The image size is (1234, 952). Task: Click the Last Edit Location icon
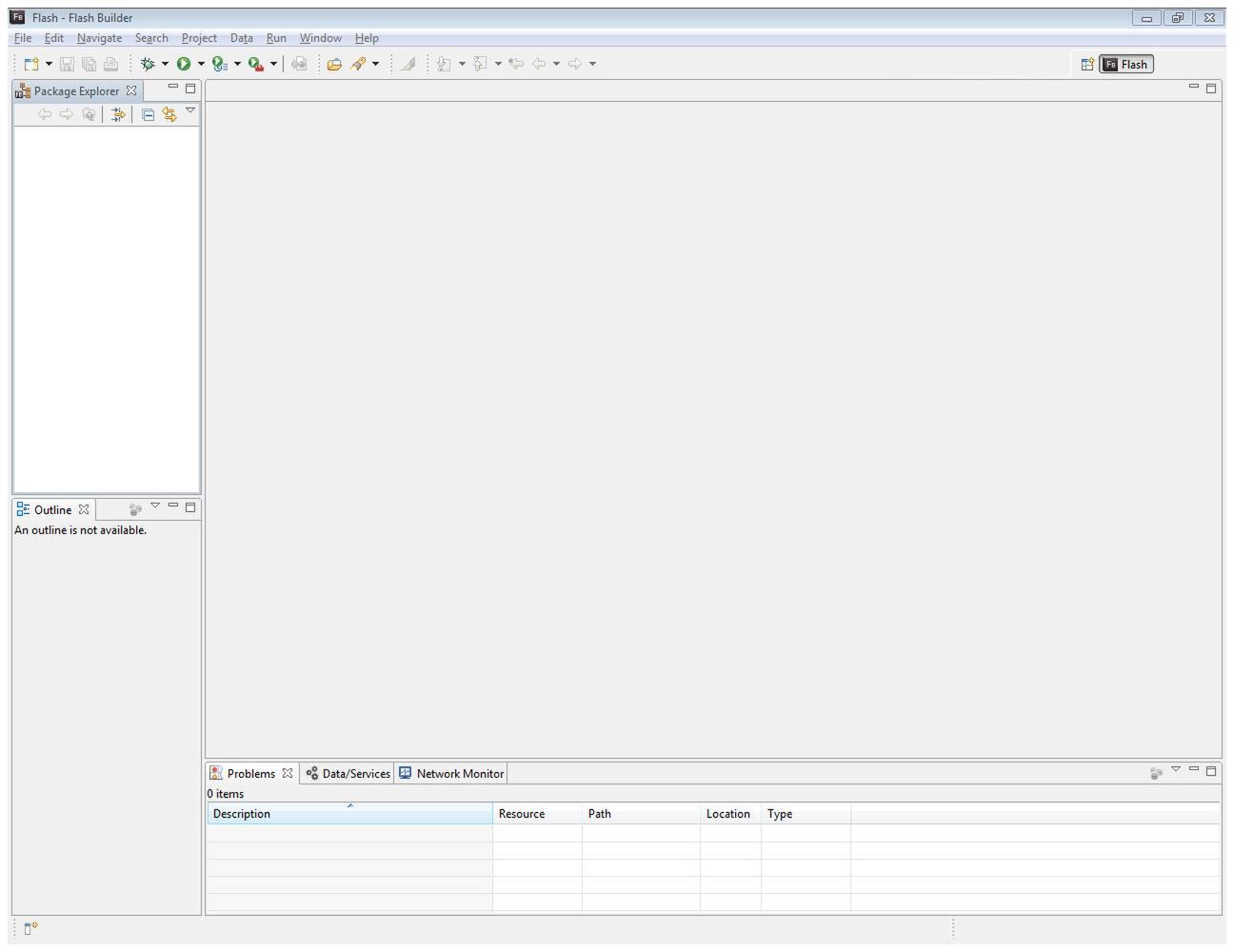[x=516, y=64]
